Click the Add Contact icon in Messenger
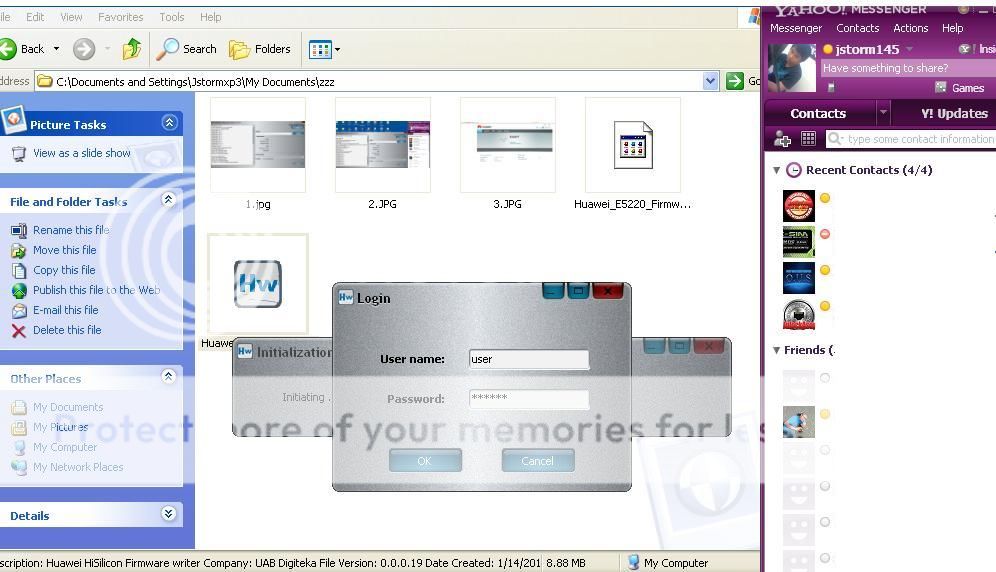The image size is (996, 572). (783, 140)
